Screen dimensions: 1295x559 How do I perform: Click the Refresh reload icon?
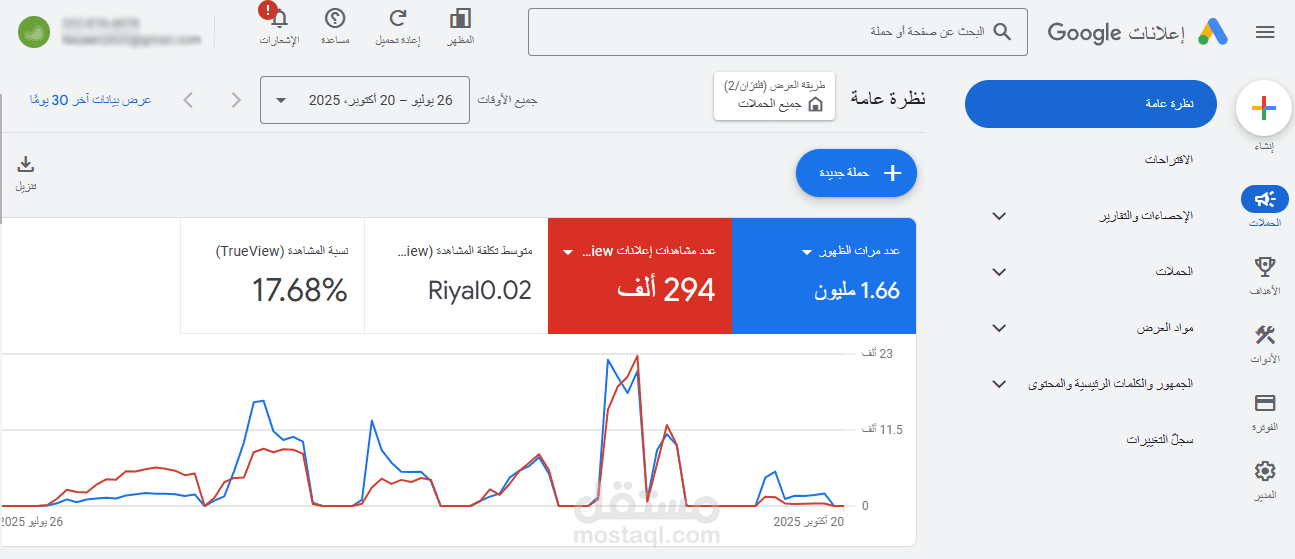tap(397, 18)
